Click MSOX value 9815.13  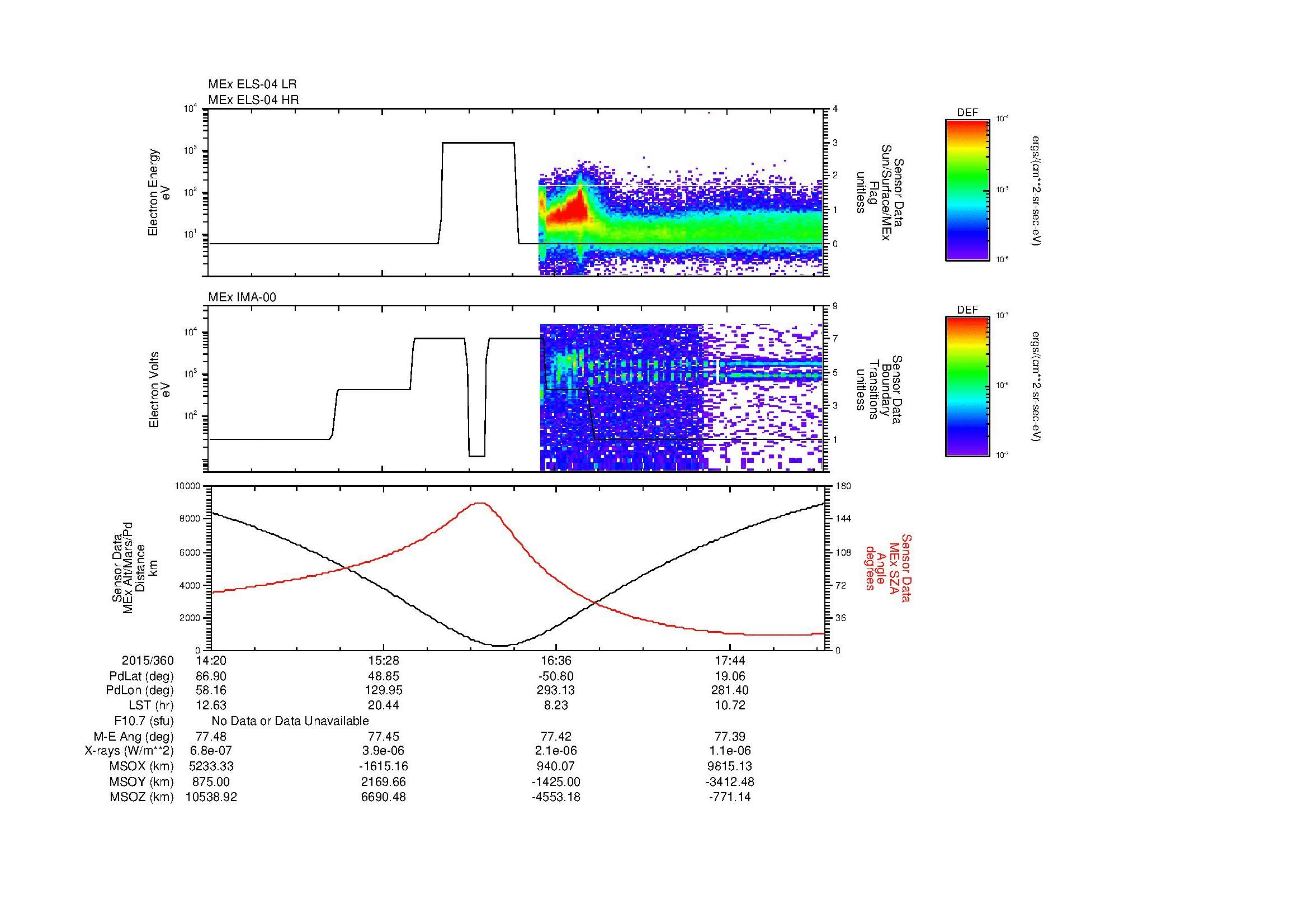coord(730,766)
